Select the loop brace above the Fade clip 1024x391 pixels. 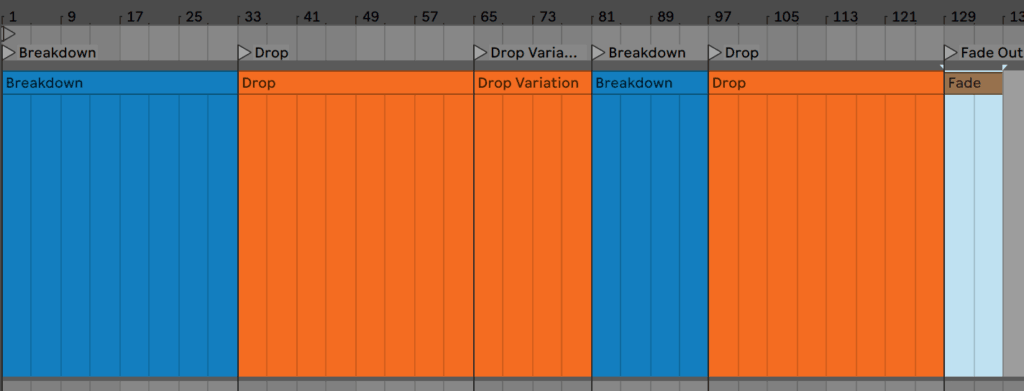click(973, 67)
